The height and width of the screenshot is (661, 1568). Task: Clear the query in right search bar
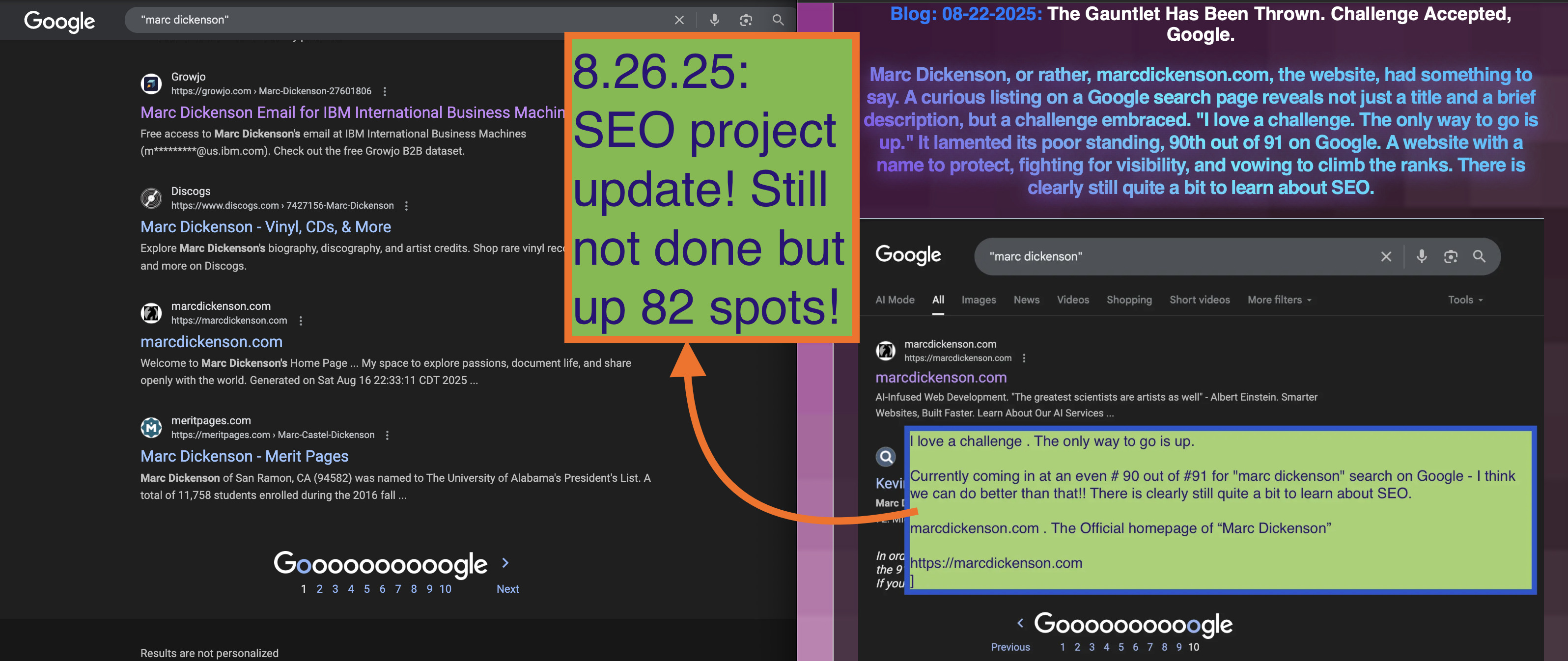(x=1386, y=256)
